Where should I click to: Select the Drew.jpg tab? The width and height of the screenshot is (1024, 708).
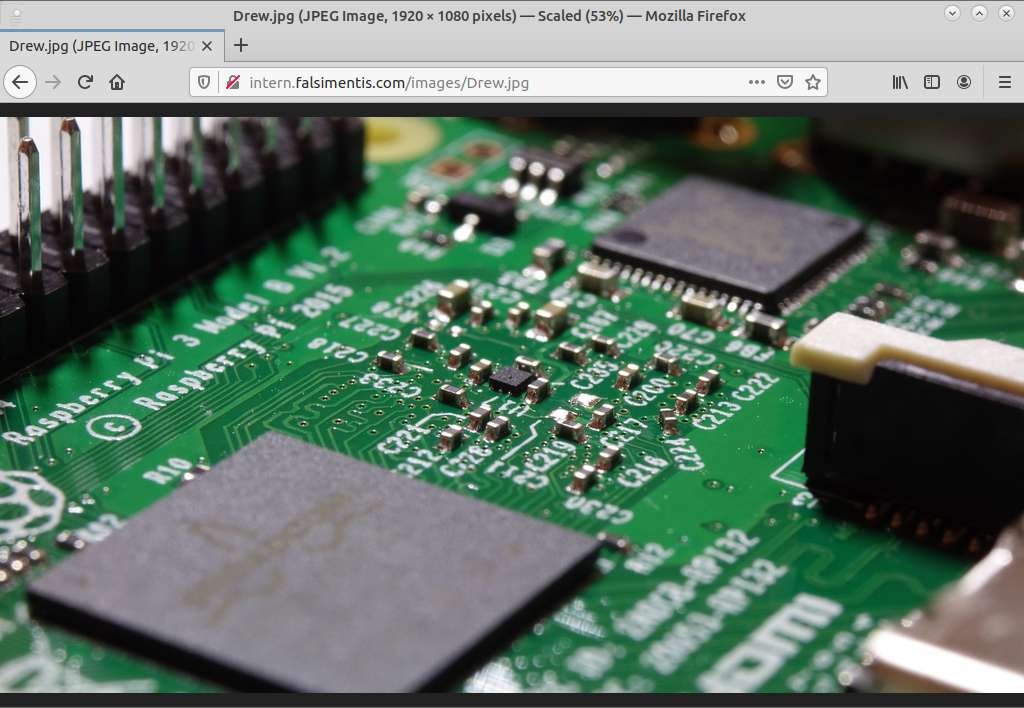(112, 46)
